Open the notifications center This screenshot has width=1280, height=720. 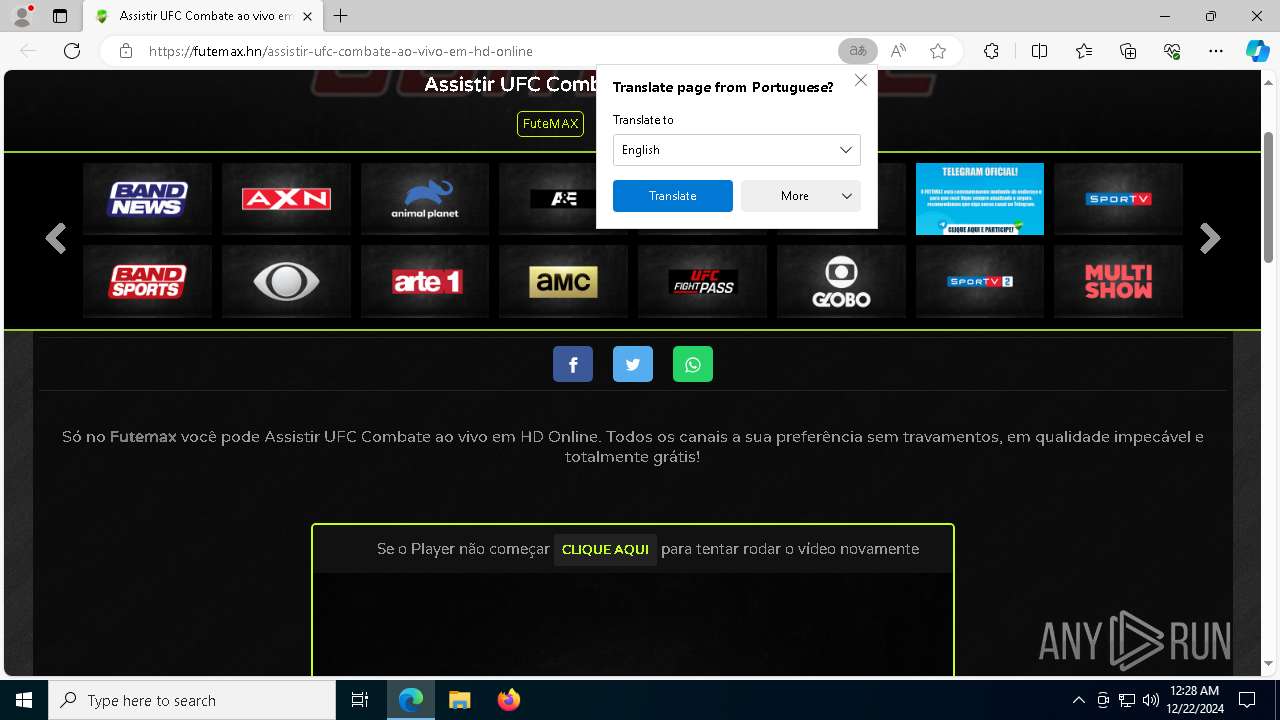(x=1247, y=700)
